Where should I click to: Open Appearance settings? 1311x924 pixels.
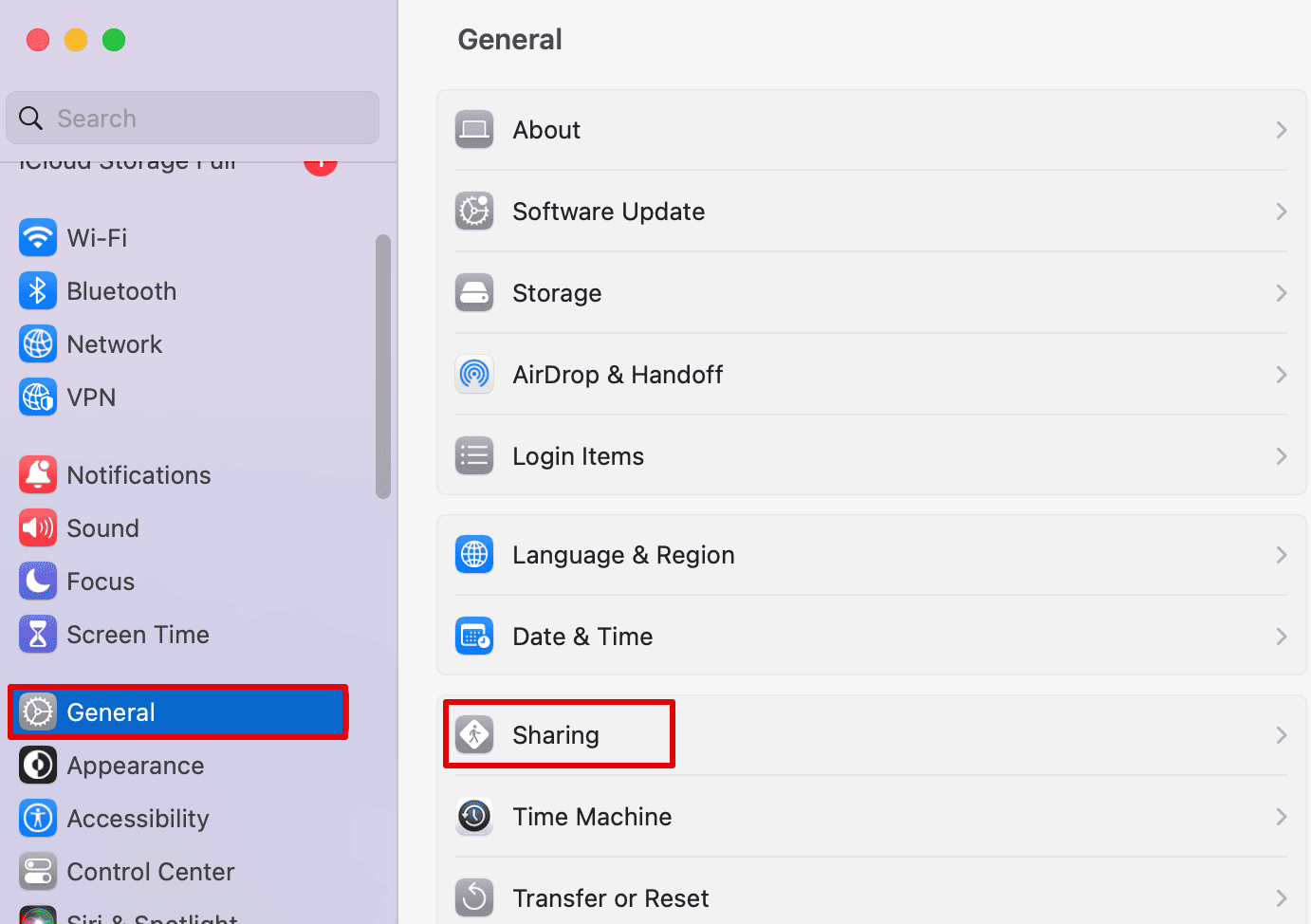(135, 765)
